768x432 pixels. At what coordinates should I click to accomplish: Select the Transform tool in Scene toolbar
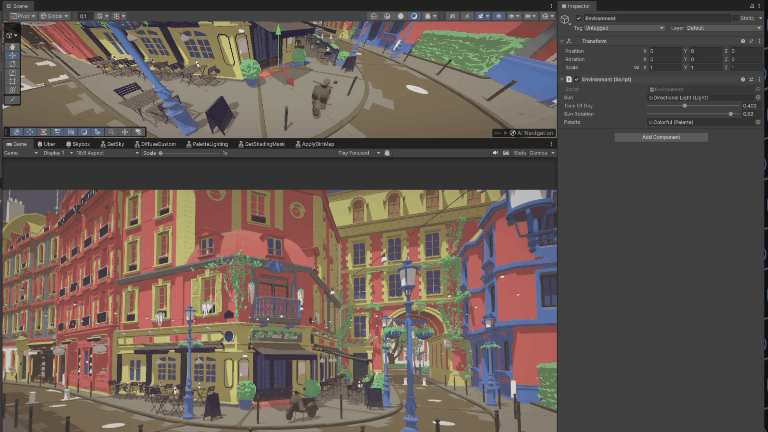(x=13, y=91)
